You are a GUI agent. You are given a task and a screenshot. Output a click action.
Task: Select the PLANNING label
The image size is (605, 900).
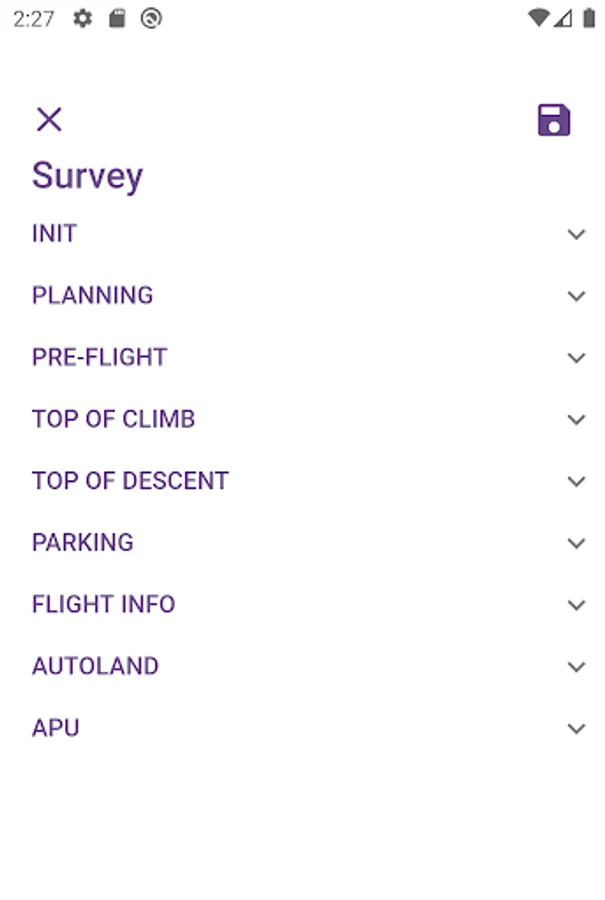point(92,296)
